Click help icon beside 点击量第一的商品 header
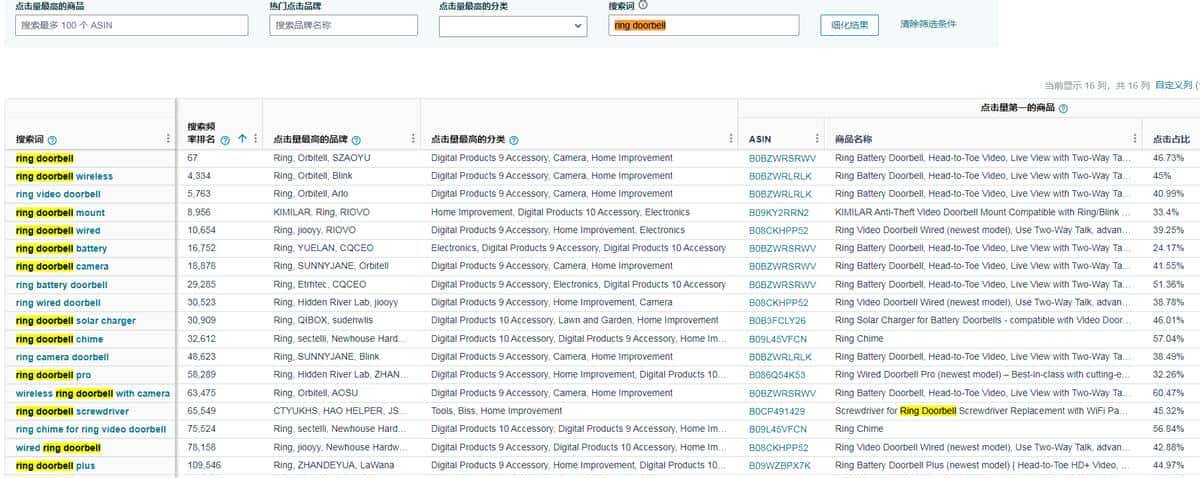The width and height of the screenshot is (1200, 478). pos(1063,108)
